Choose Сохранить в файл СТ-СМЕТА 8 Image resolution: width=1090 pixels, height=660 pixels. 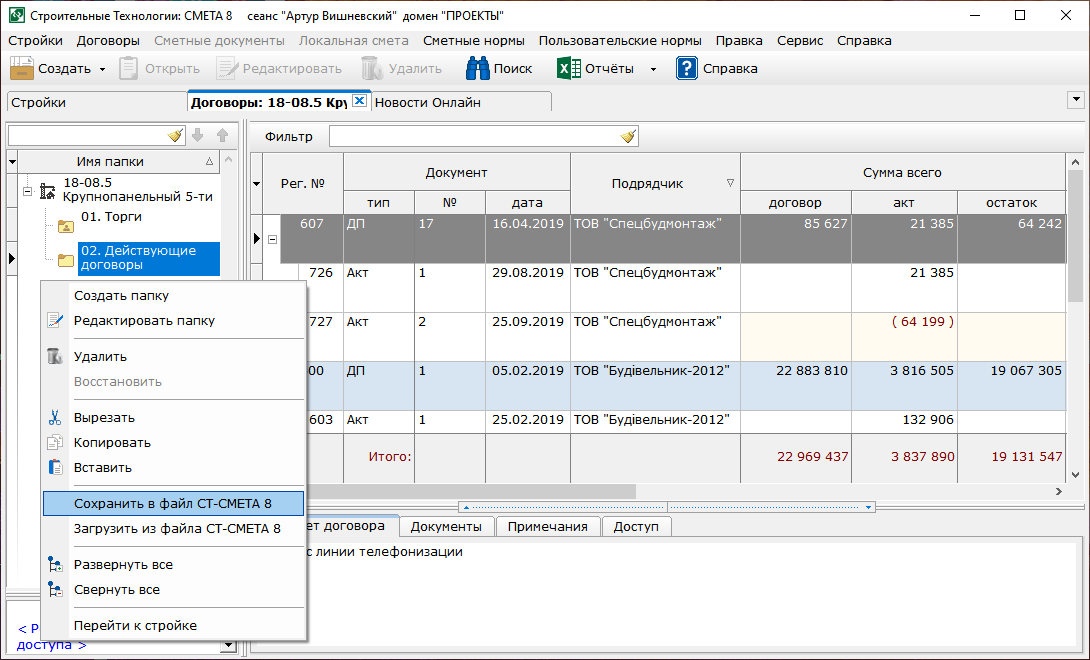[173, 503]
